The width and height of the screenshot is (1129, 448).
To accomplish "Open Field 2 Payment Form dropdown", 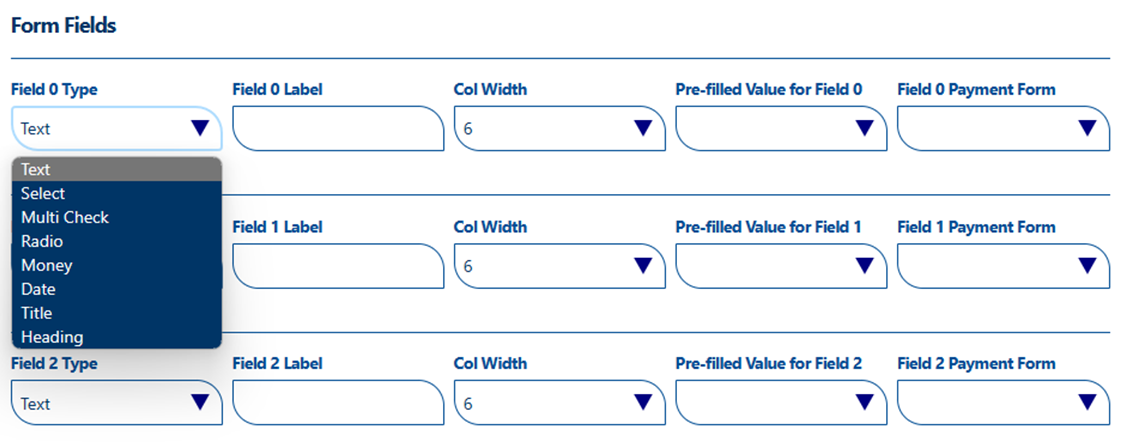I will (x=1003, y=403).
